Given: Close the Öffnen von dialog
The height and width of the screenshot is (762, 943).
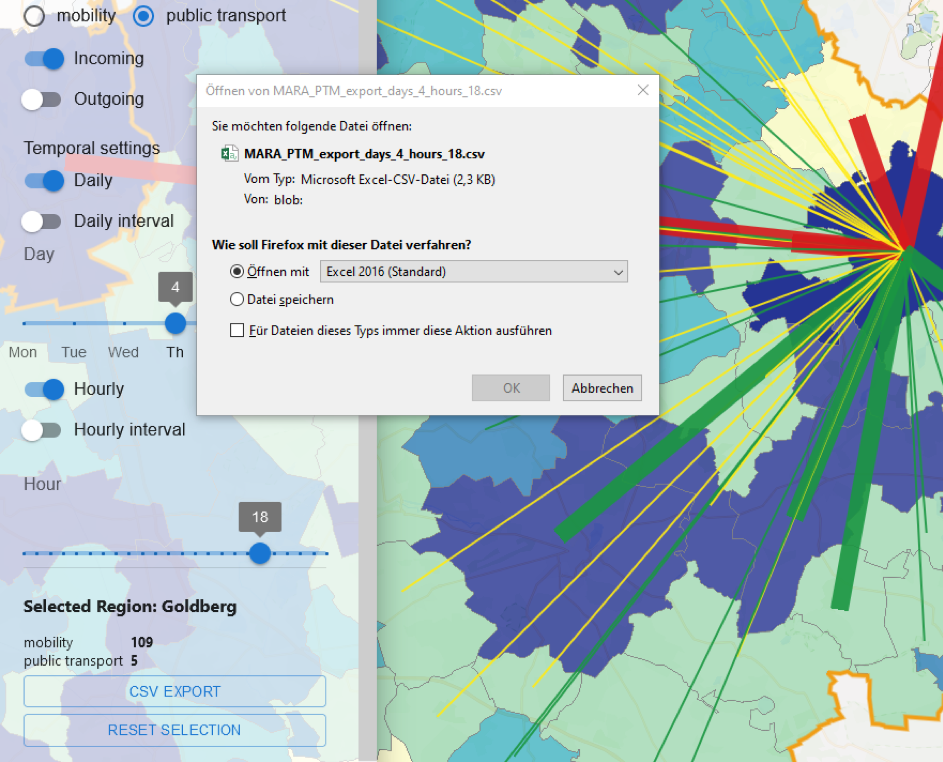Looking at the screenshot, I should tap(643, 90).
